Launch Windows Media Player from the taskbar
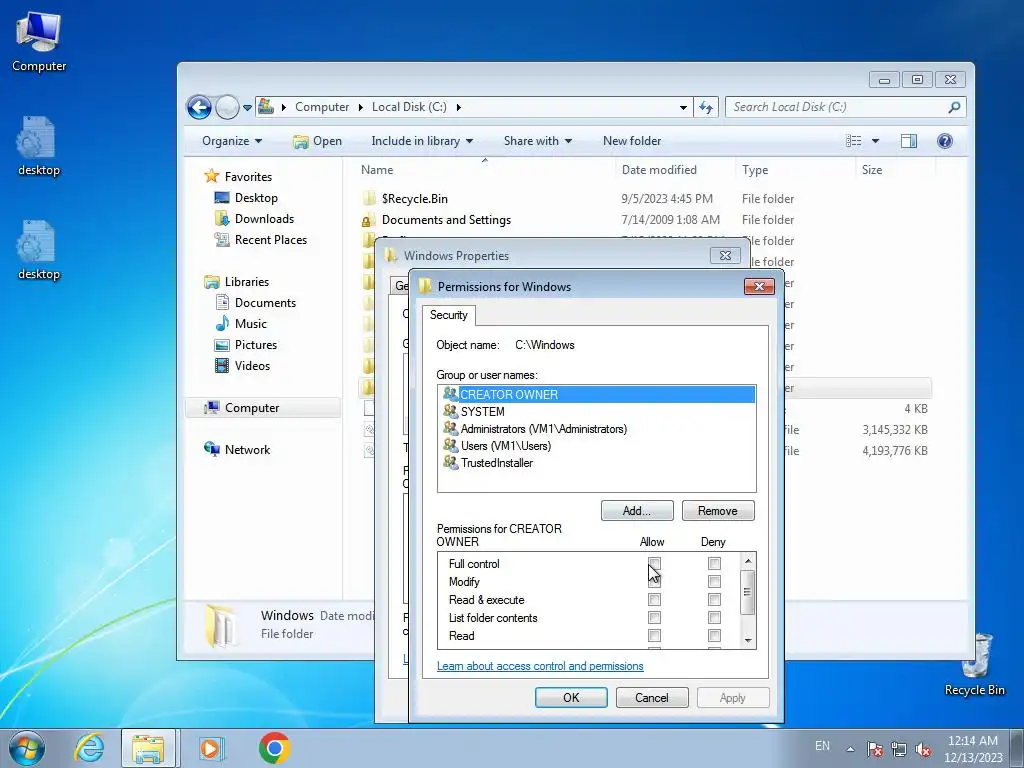Image resolution: width=1024 pixels, height=768 pixels. tap(210, 748)
